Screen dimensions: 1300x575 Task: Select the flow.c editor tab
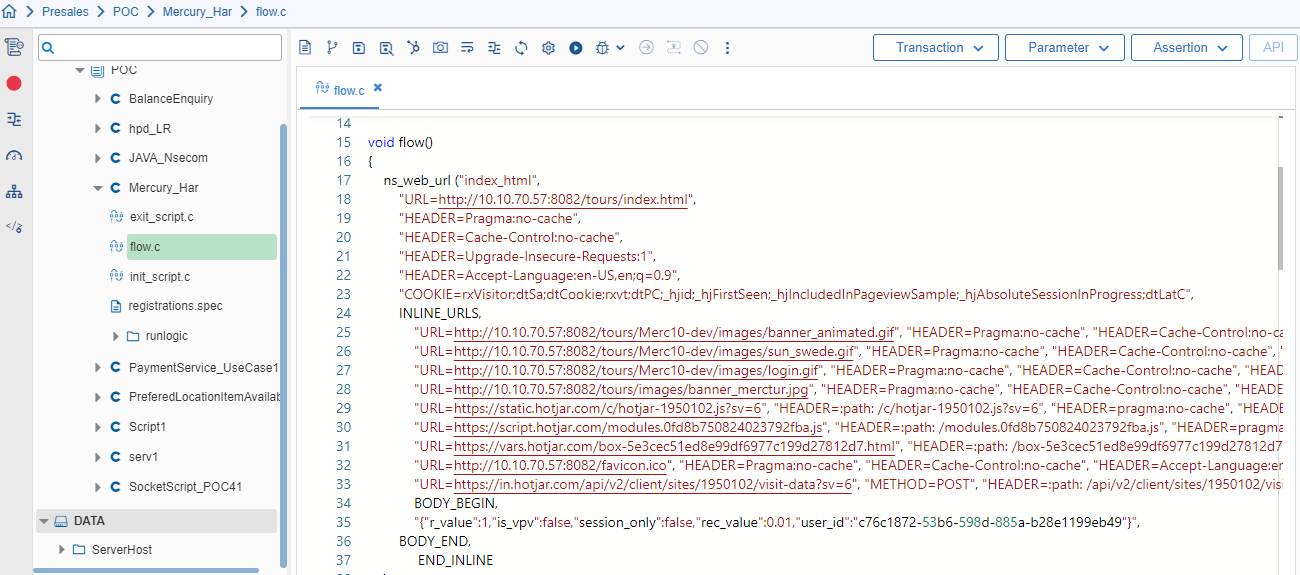340,89
